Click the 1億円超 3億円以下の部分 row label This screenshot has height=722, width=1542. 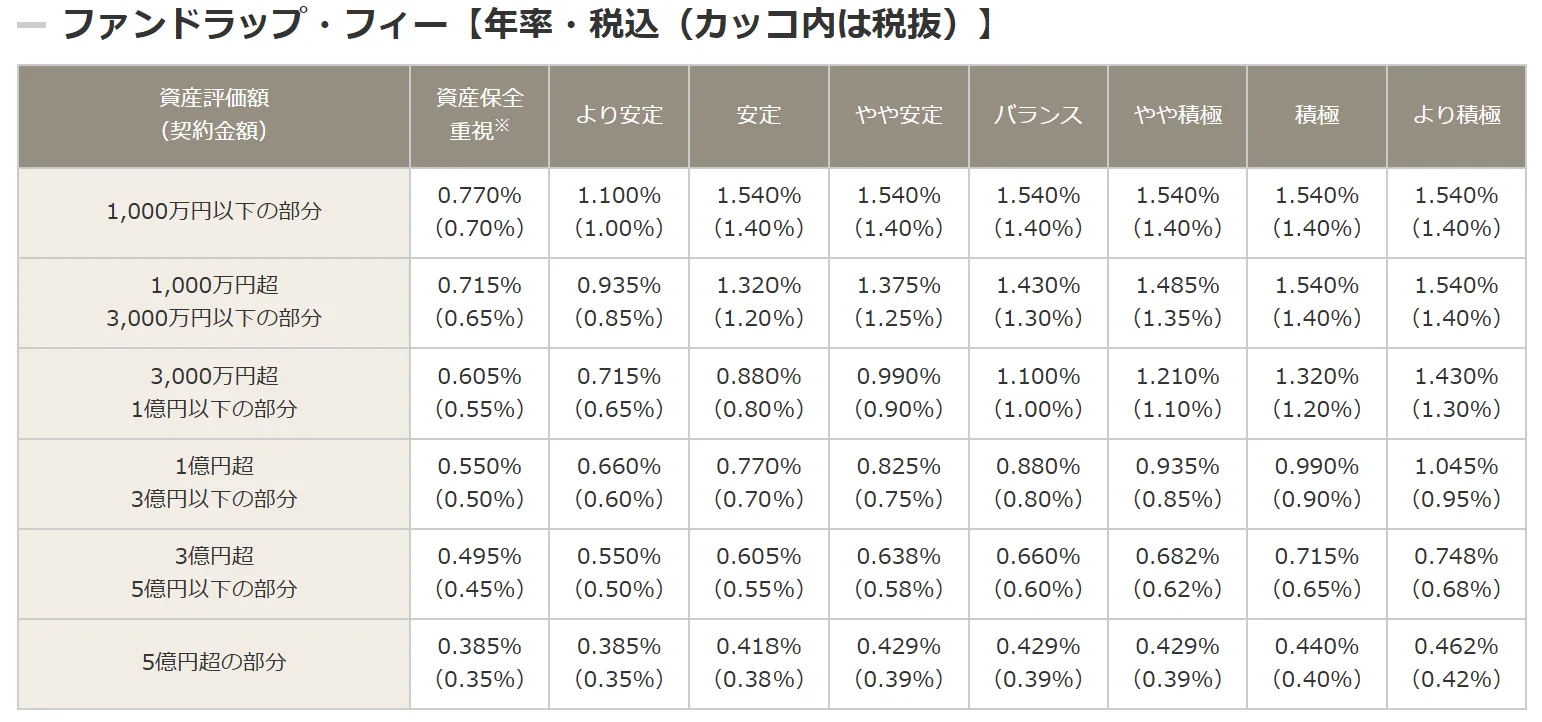(x=214, y=482)
